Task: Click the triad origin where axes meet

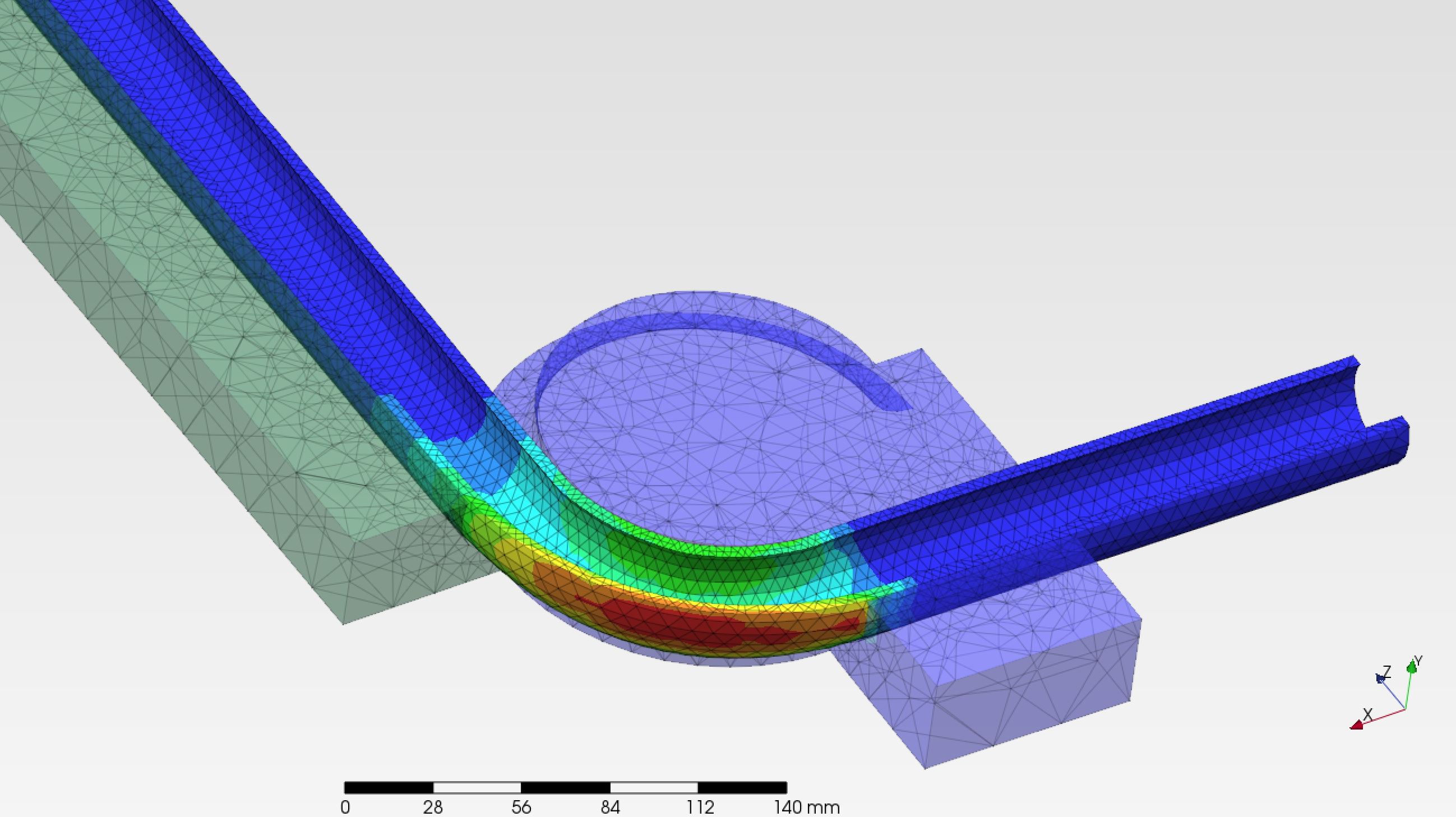Action: point(1405,709)
